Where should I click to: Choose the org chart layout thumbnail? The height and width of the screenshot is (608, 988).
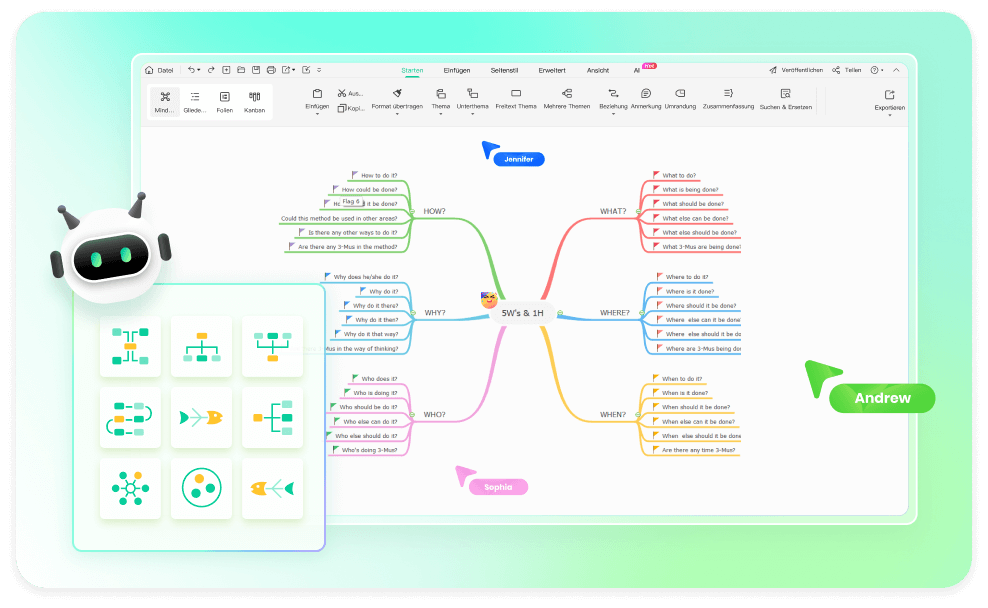click(x=201, y=347)
